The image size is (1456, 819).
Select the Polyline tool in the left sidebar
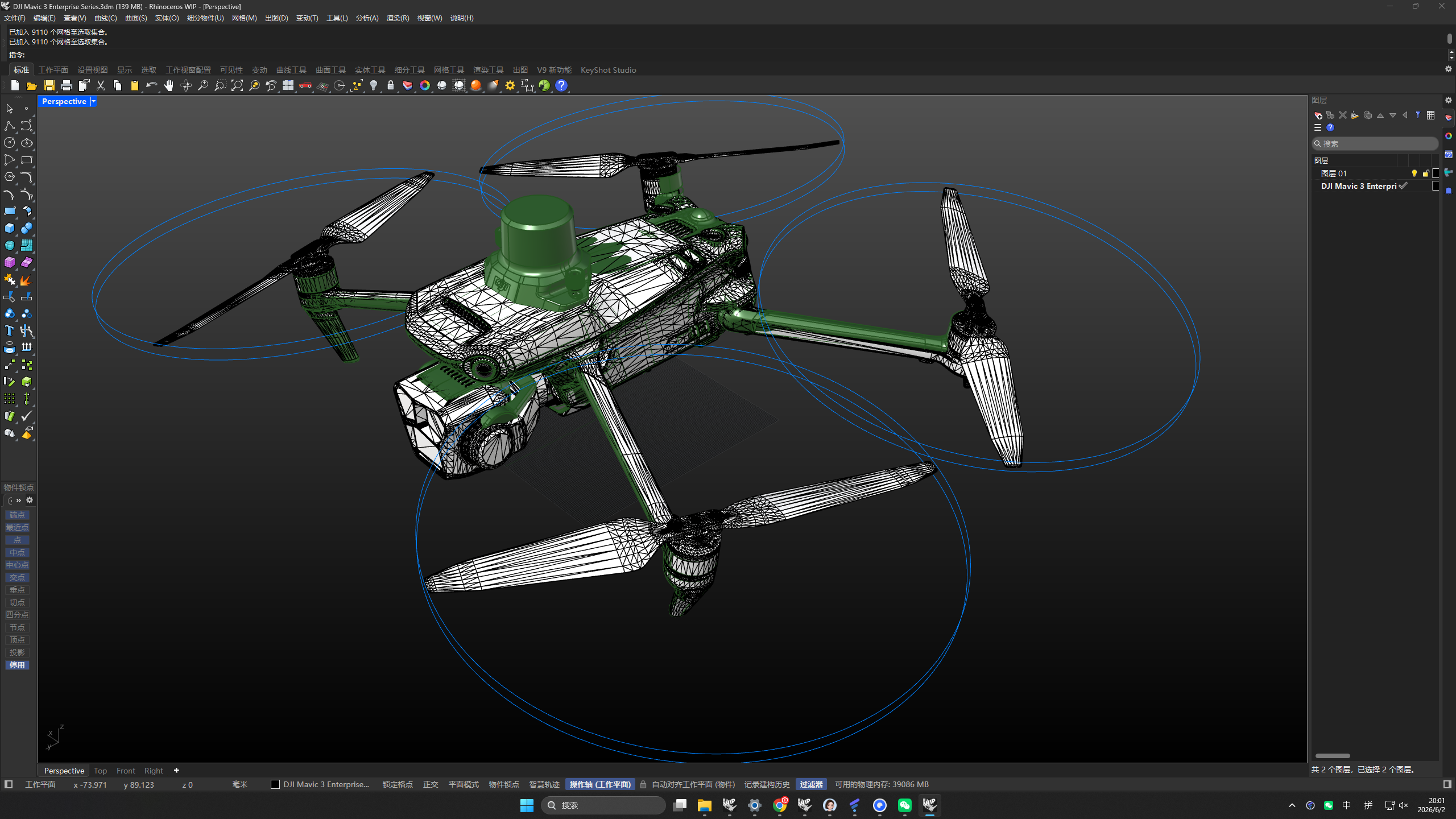[x=10, y=126]
